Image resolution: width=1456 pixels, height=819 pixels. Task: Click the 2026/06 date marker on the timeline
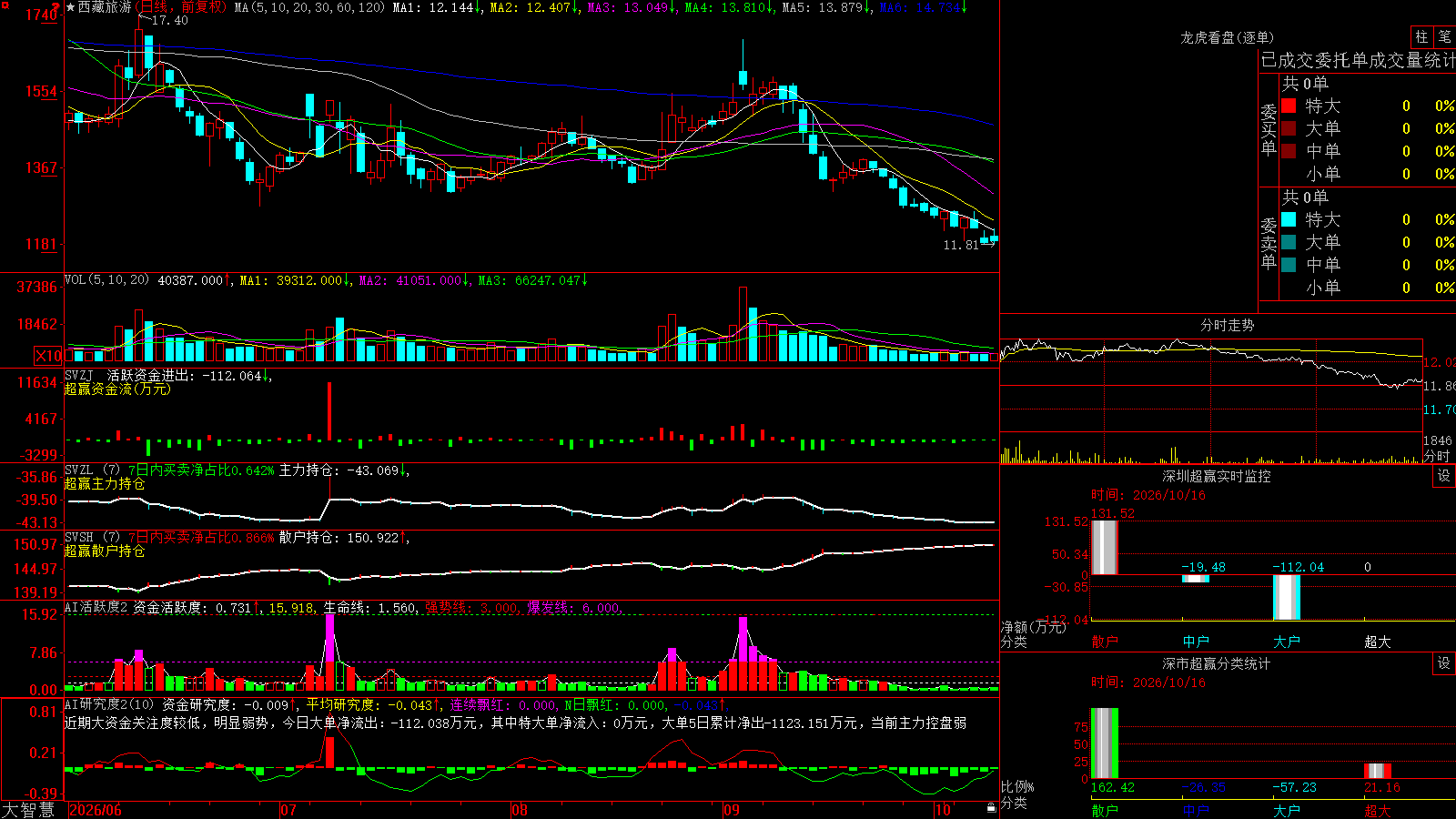tap(96, 810)
